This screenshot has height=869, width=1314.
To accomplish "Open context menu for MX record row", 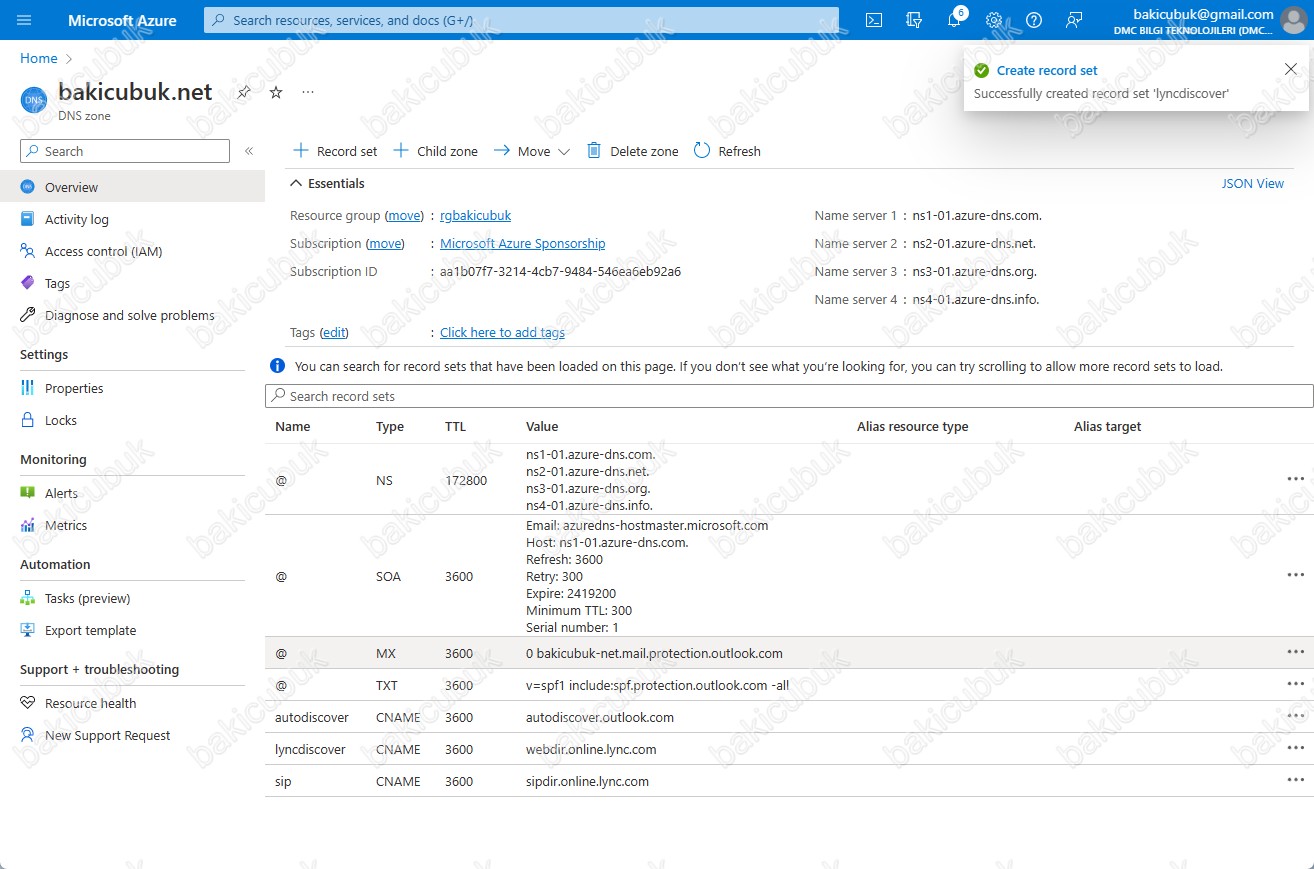I will tap(1296, 652).
